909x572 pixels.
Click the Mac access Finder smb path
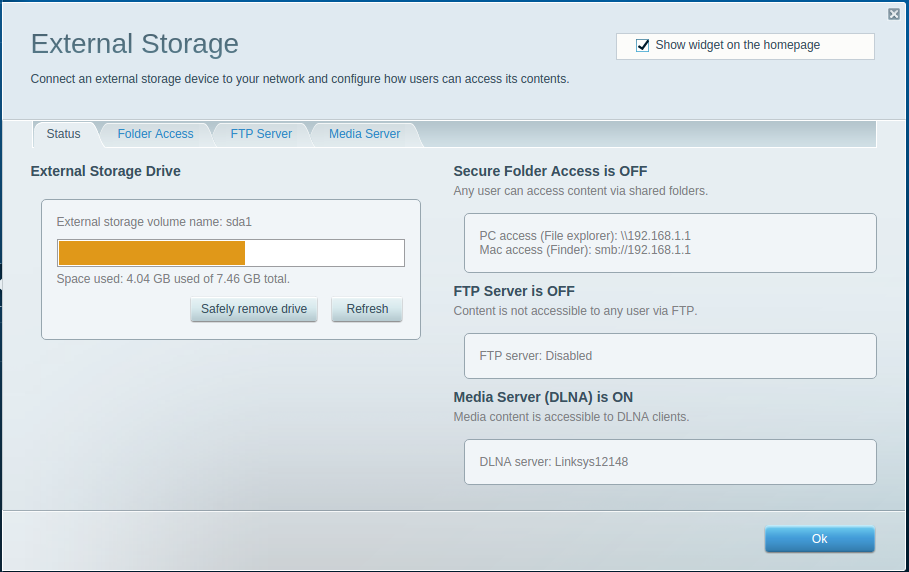pos(585,250)
